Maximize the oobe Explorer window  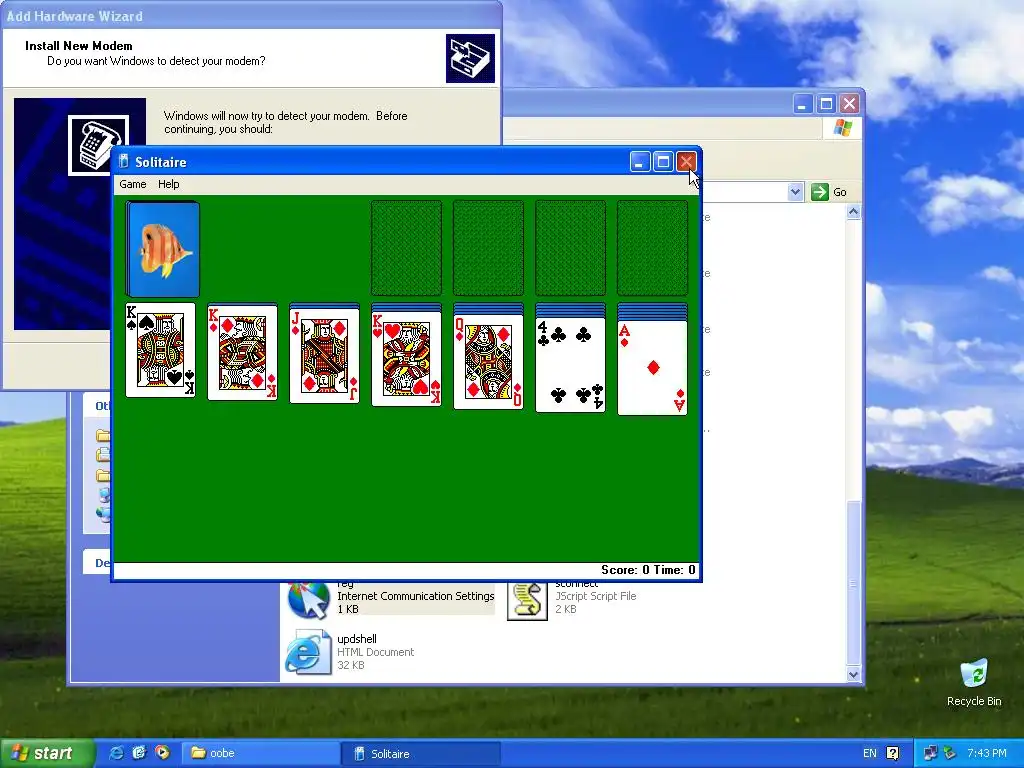click(826, 104)
